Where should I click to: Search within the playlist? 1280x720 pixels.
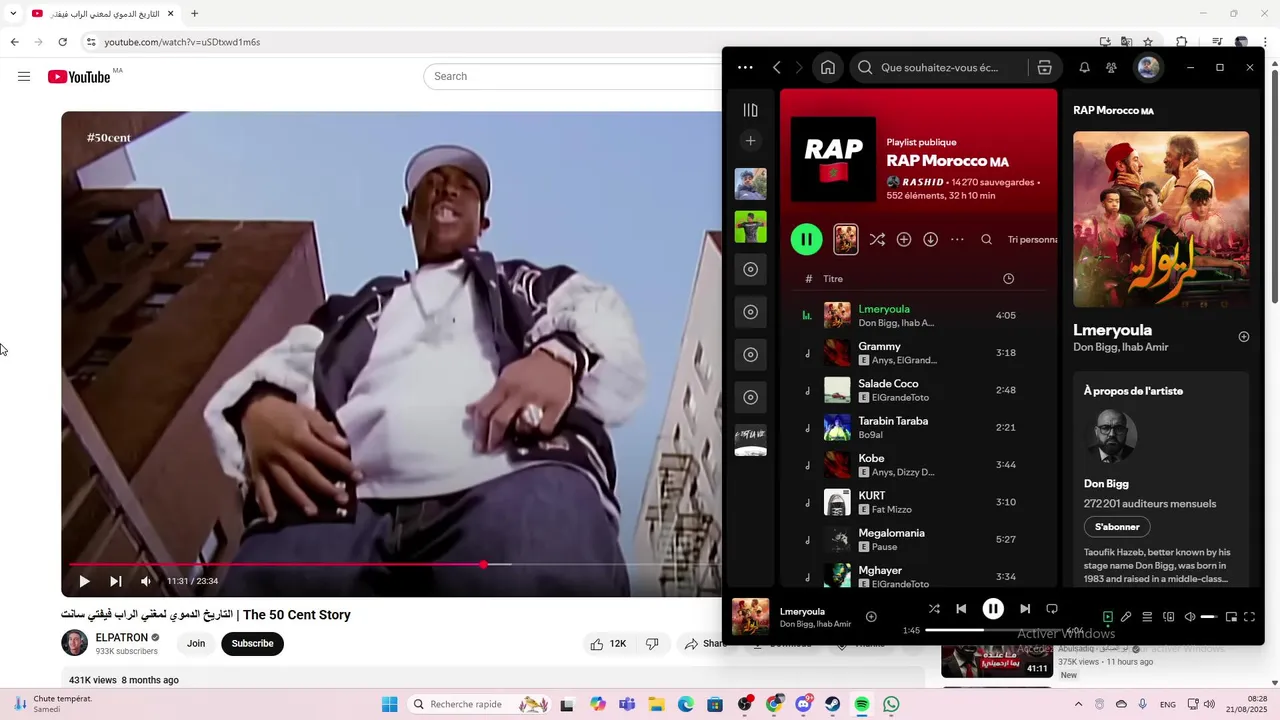pyautogui.click(x=986, y=239)
